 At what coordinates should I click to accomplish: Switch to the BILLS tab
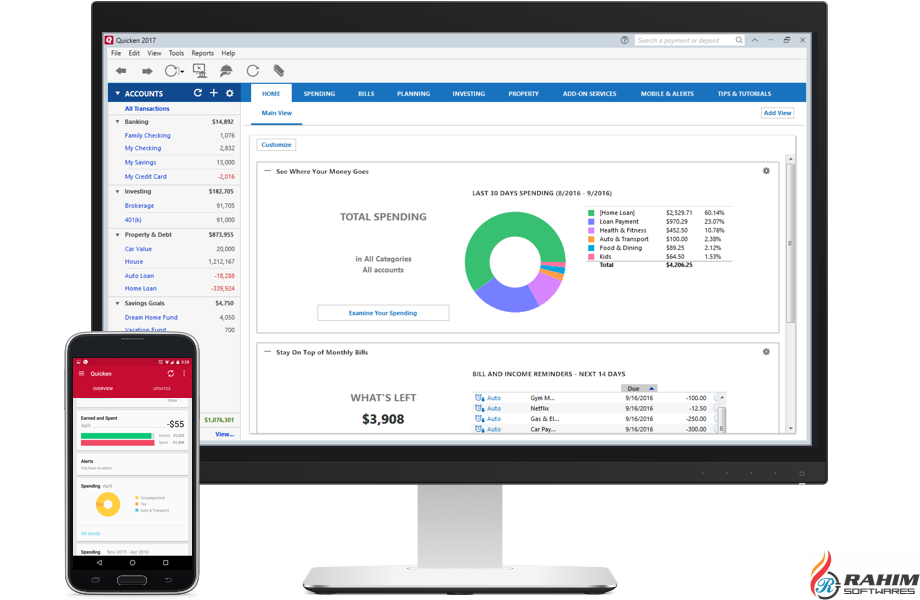tap(366, 94)
